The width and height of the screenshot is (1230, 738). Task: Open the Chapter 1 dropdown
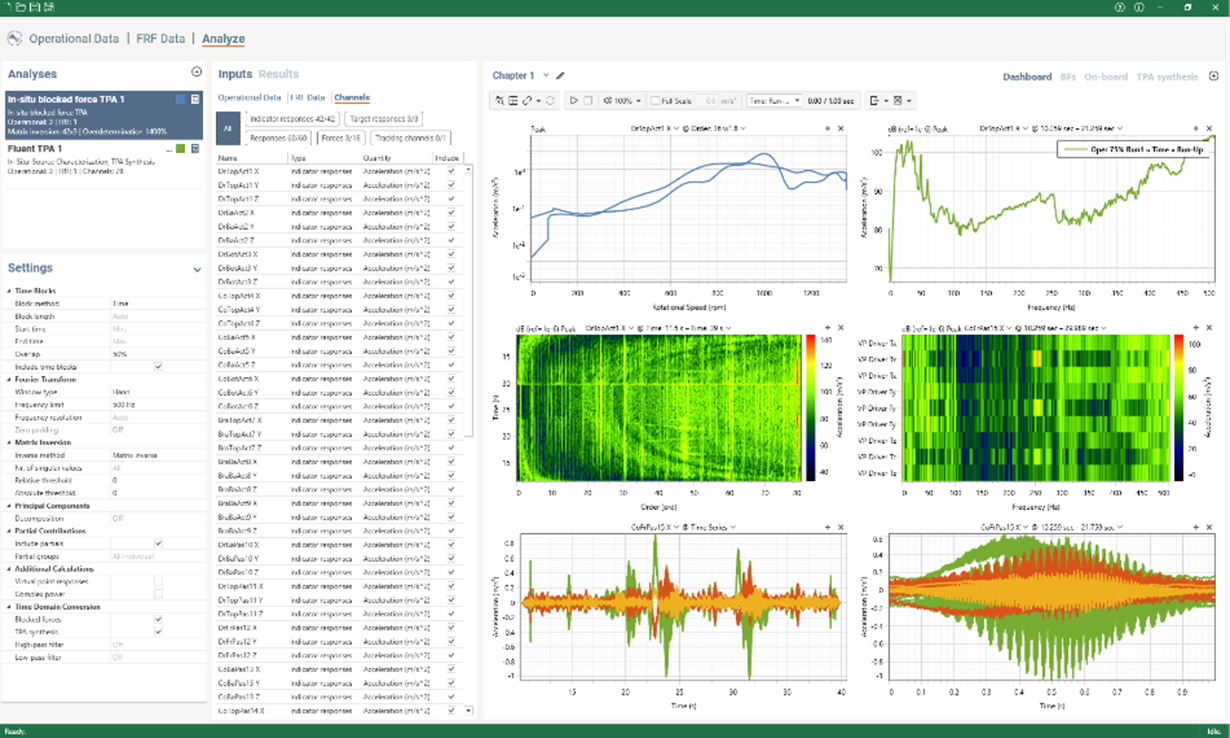(x=546, y=76)
